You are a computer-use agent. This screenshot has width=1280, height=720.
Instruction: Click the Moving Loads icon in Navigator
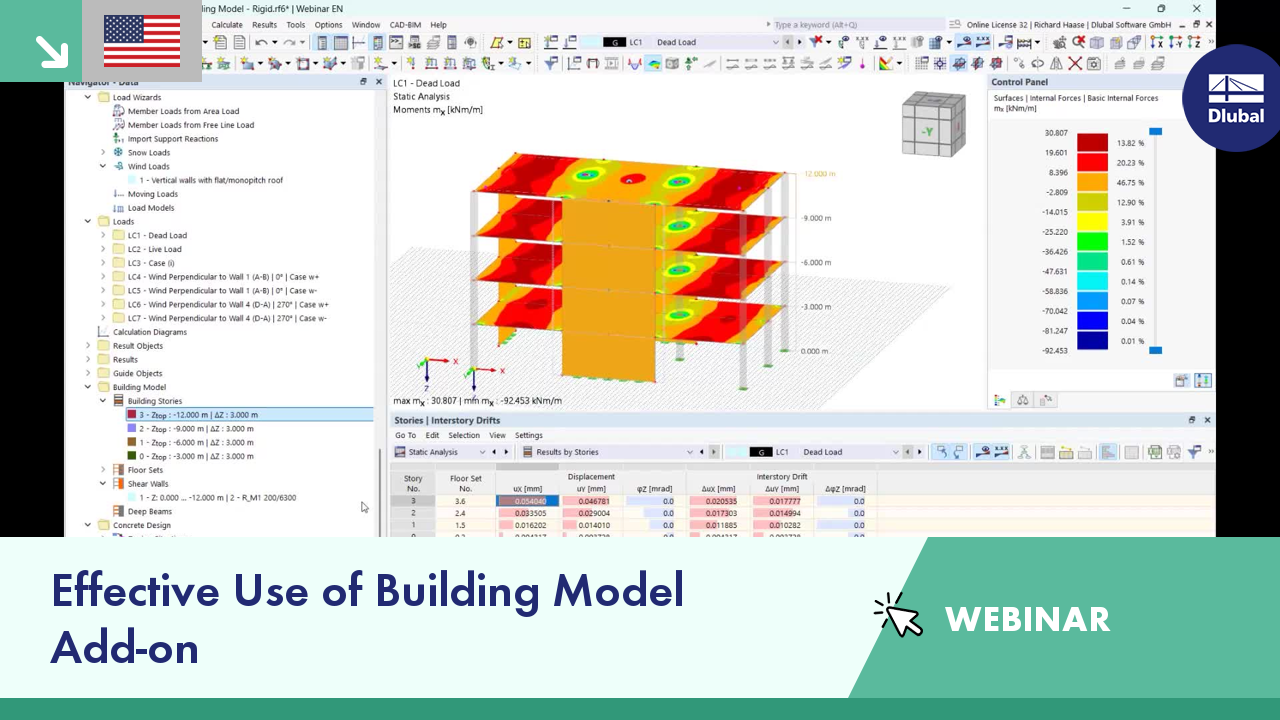(118, 194)
